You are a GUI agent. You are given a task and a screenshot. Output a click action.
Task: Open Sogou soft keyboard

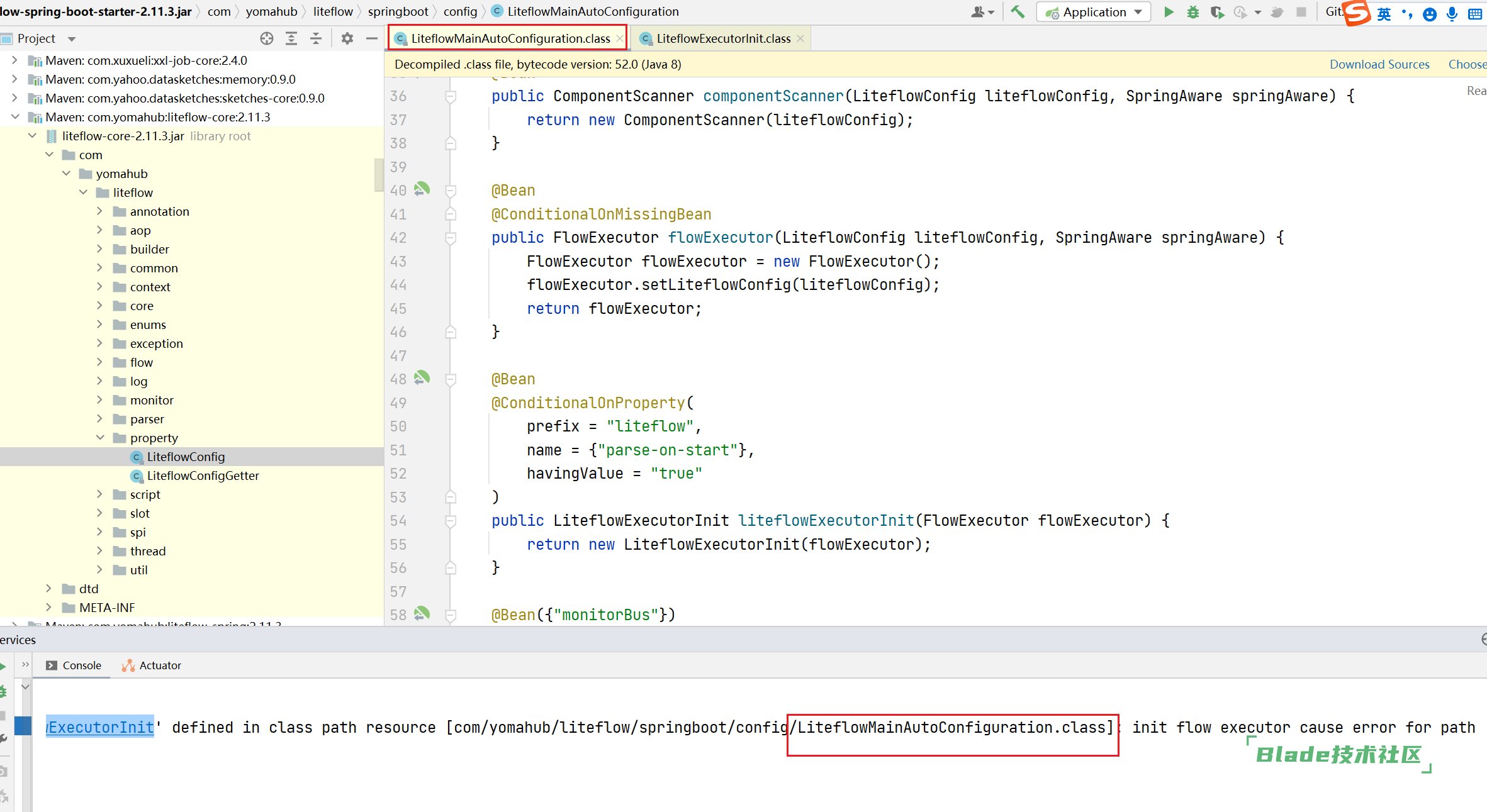1475,14
